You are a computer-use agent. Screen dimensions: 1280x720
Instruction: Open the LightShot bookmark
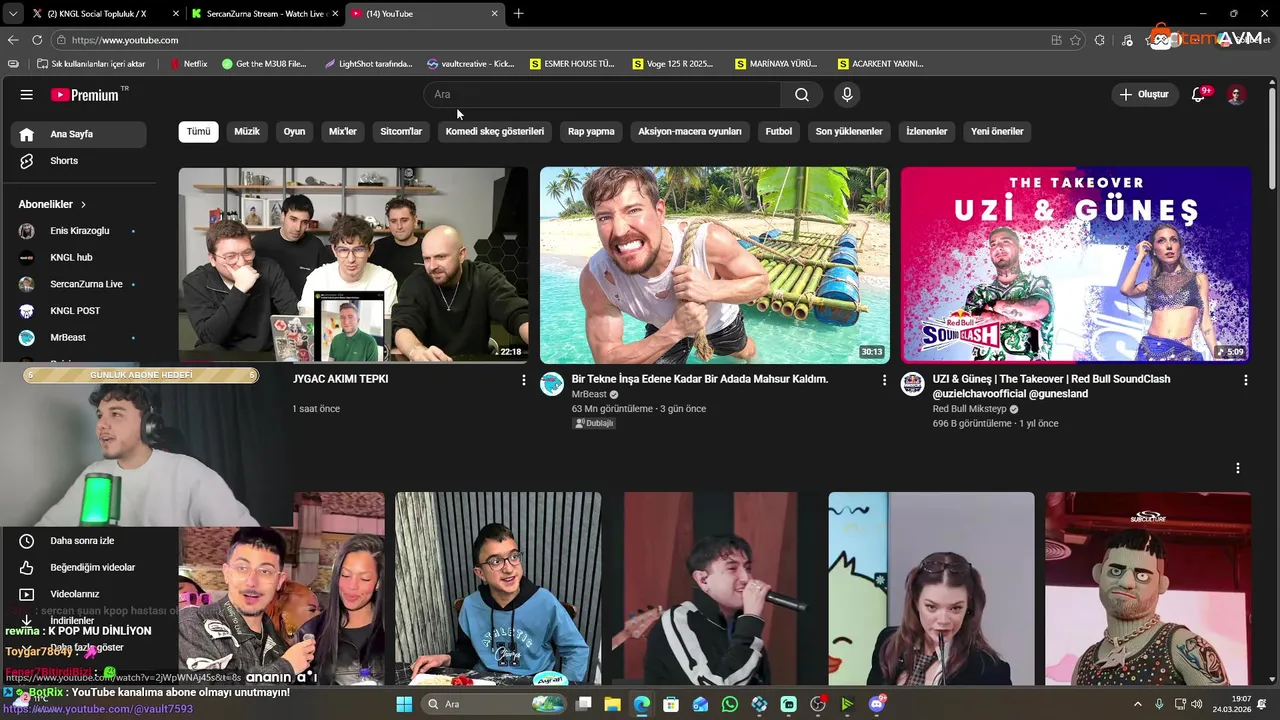point(368,64)
